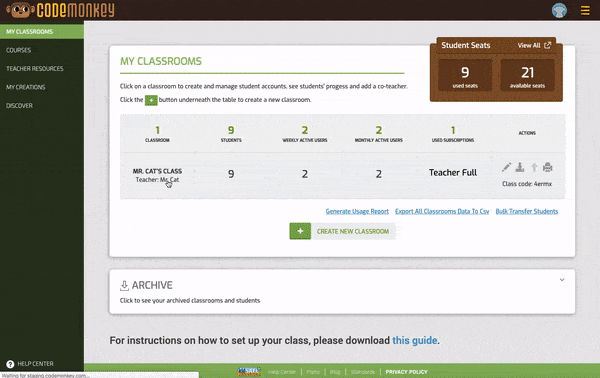Click the printer icon in Actions column
600x378 pixels.
[548, 167]
